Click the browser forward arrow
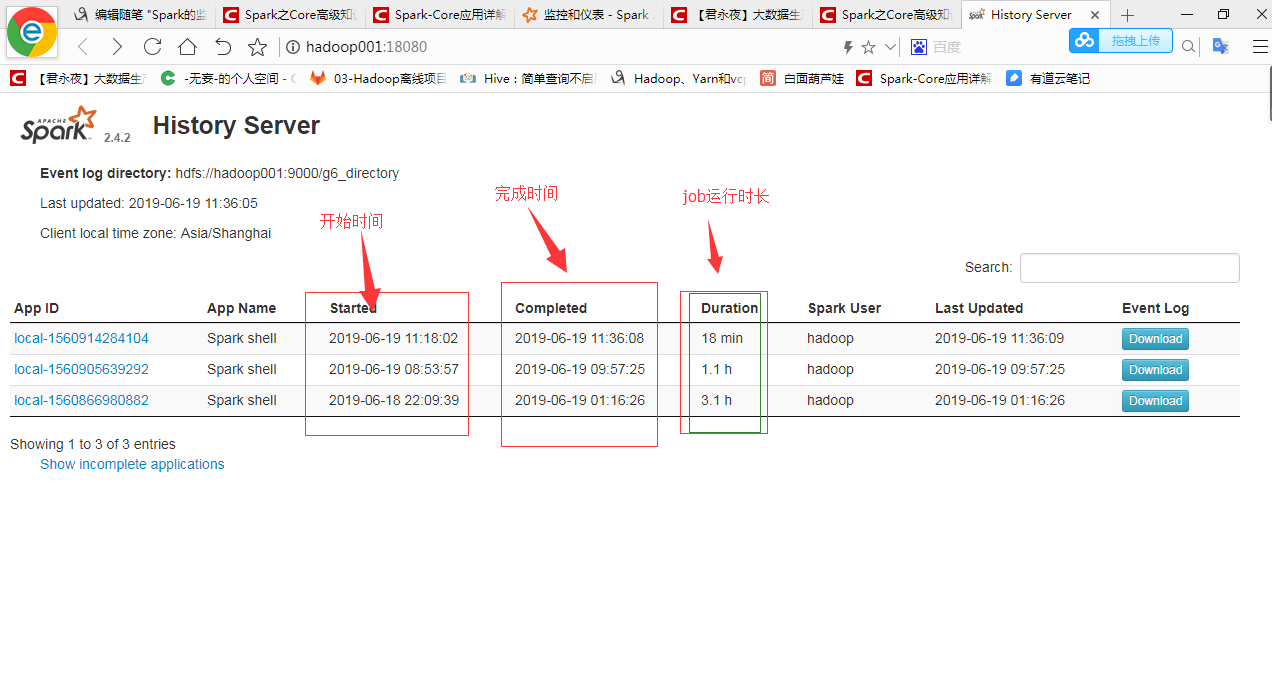This screenshot has width=1272, height=690. point(117,47)
